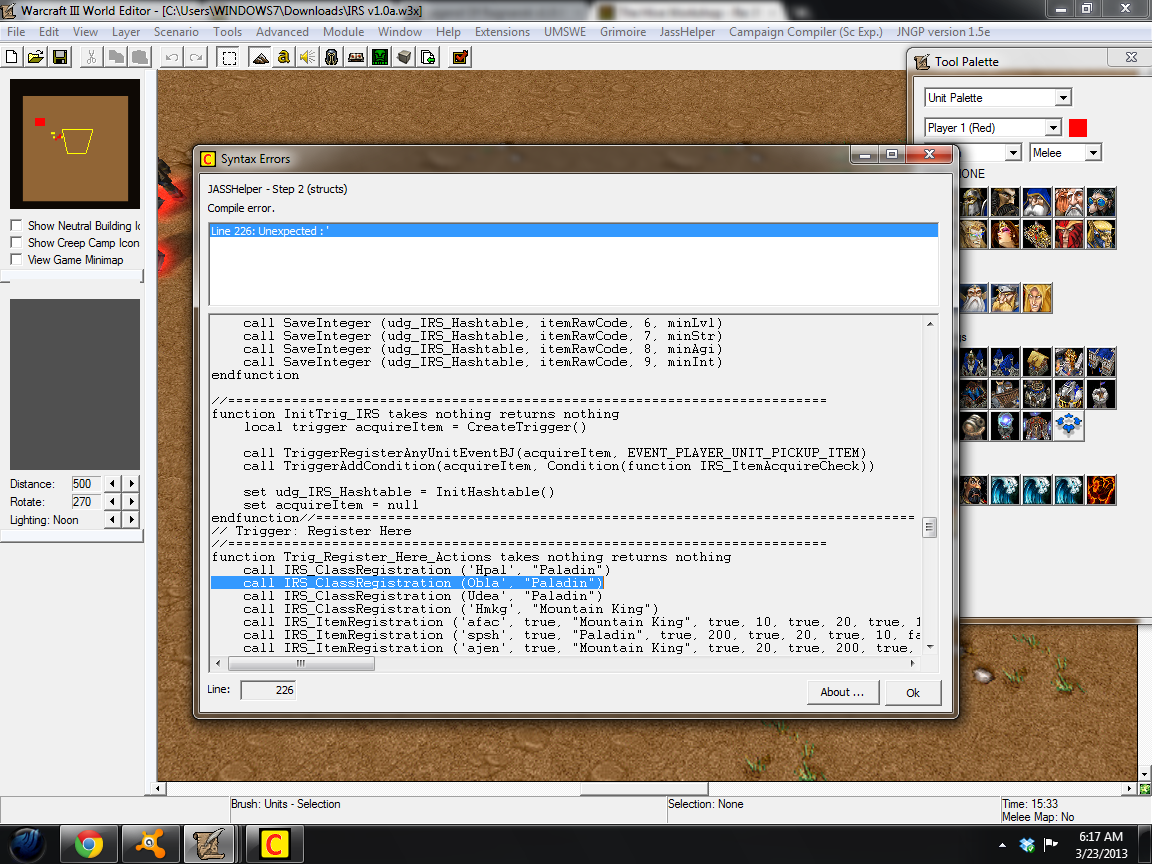Select the Blood Mage red-haired unit
Viewport: 1152px width, 864px height.
pos(1069,234)
